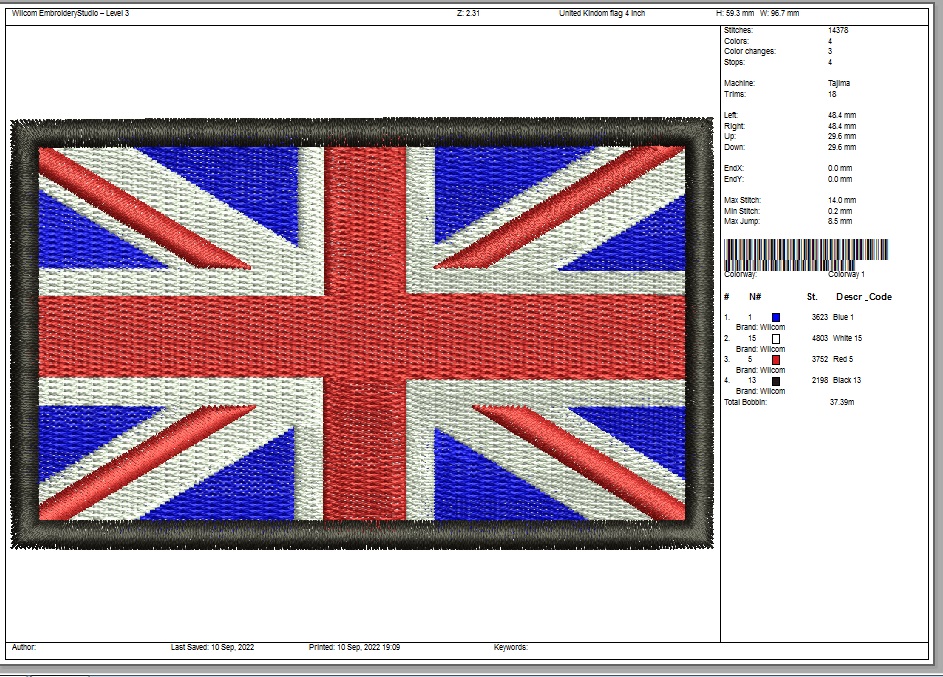Click the zoom factor Z: 2.31 text

(x=467, y=13)
